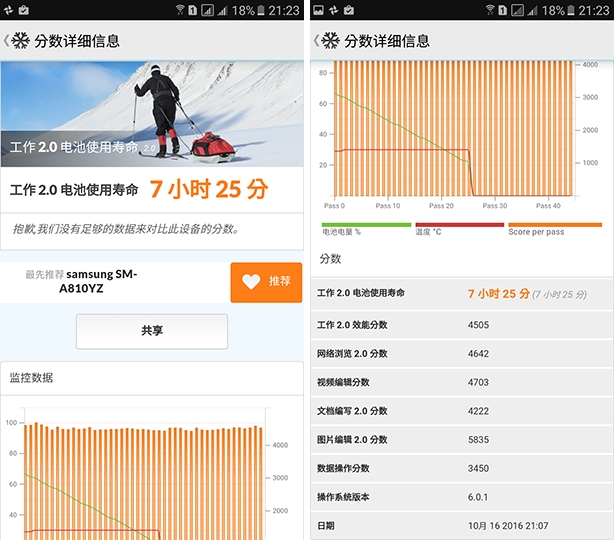Tap sync notification icon on right status bar
The width and height of the screenshot is (615, 540).
pos(333,10)
